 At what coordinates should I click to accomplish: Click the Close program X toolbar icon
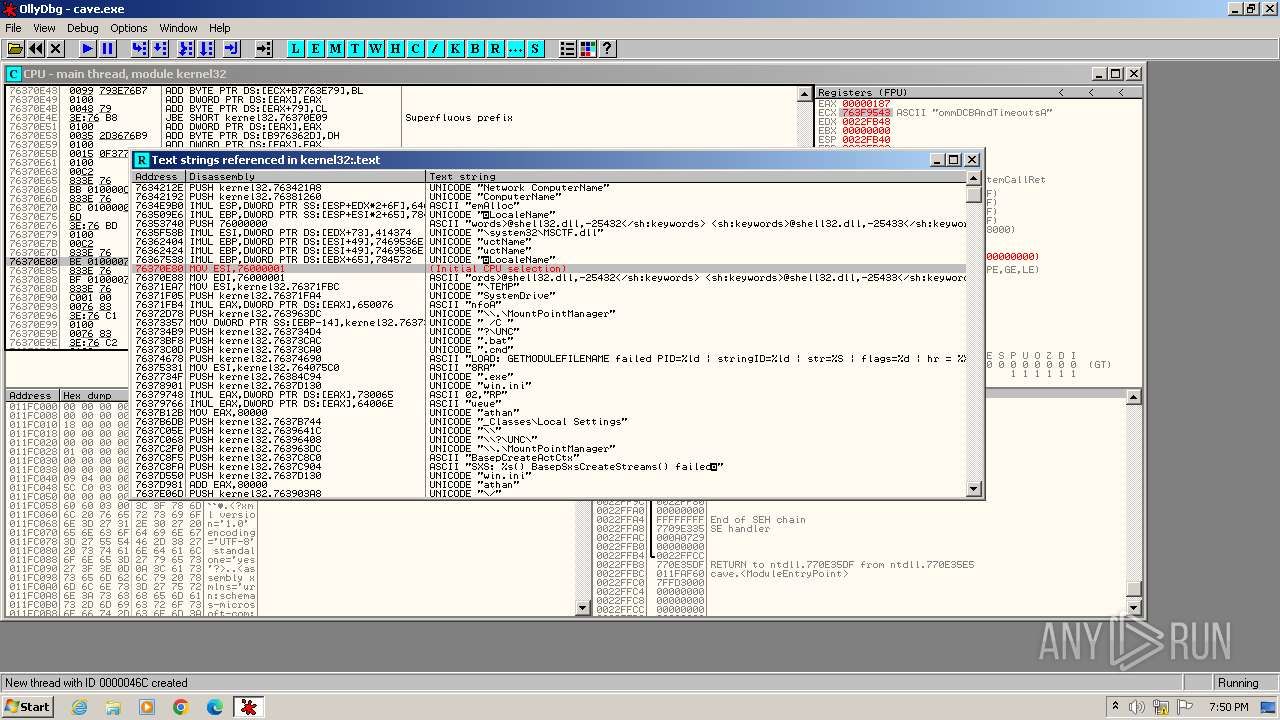(56, 48)
